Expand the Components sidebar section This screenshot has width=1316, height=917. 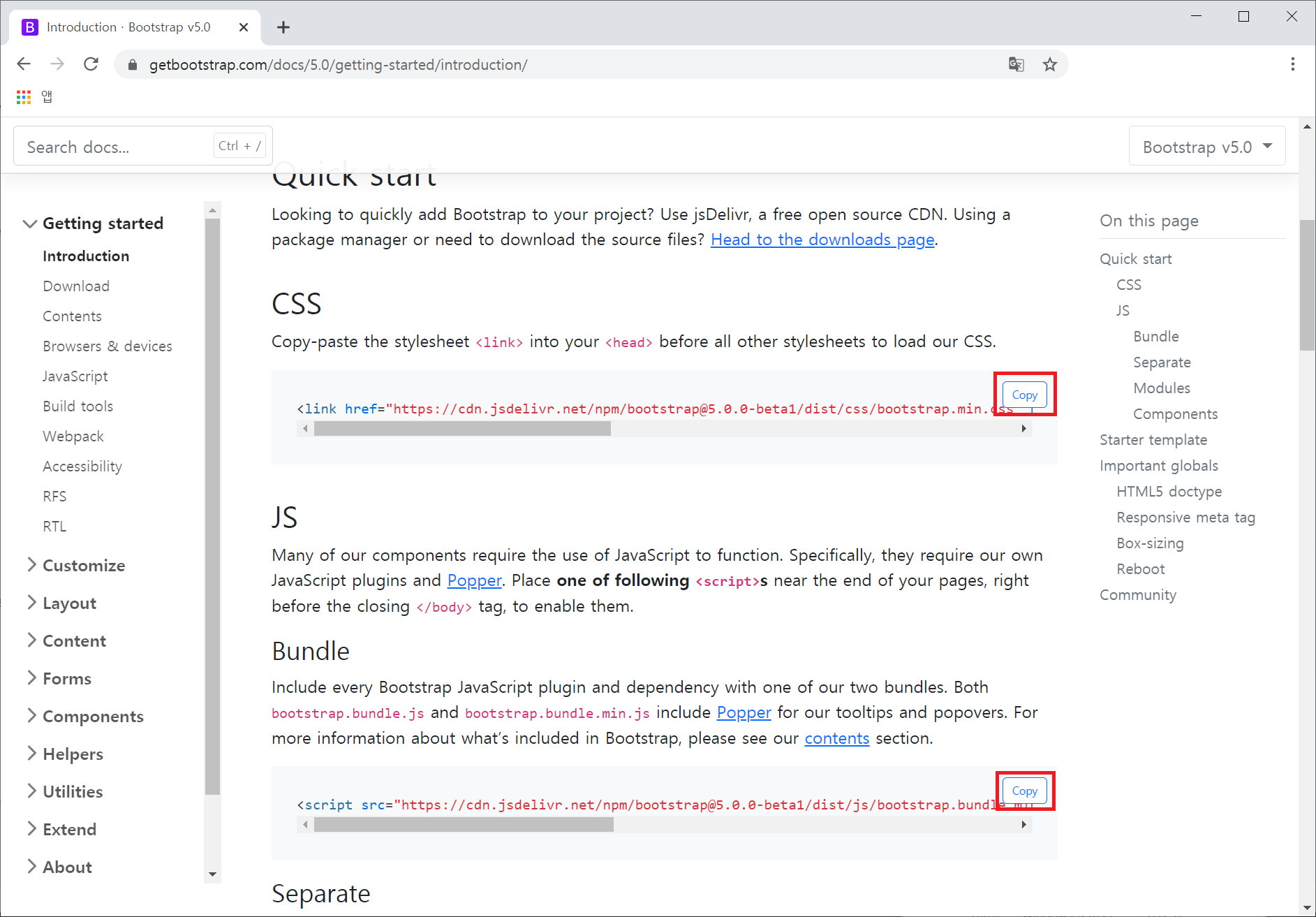[x=84, y=716]
